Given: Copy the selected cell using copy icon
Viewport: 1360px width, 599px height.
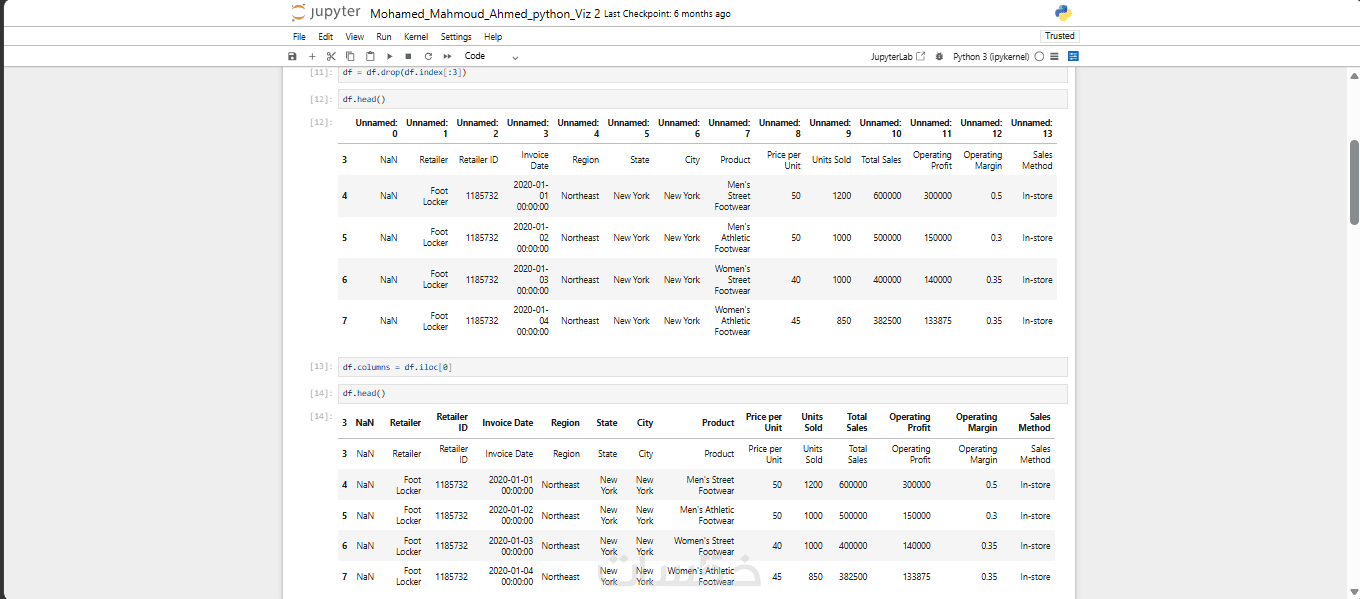Looking at the screenshot, I should click(x=350, y=57).
